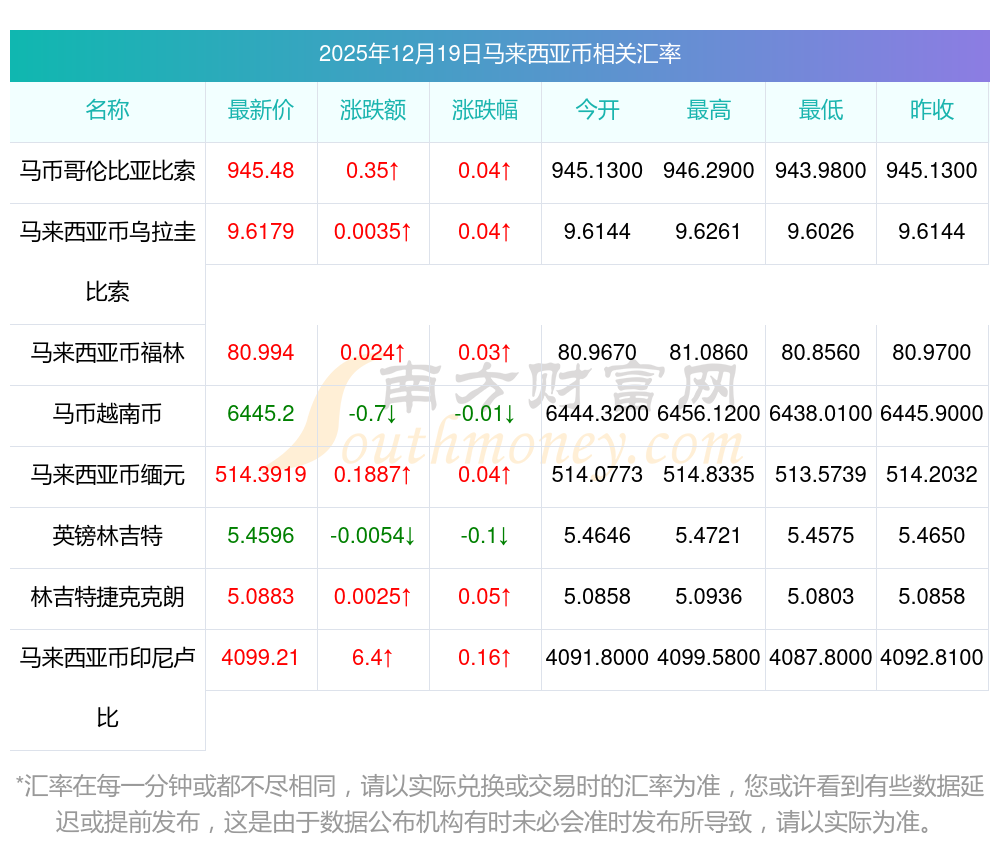This screenshot has width=1000, height=853.
Task: Select the 马来西亚币福林 row name
Action: (107, 353)
